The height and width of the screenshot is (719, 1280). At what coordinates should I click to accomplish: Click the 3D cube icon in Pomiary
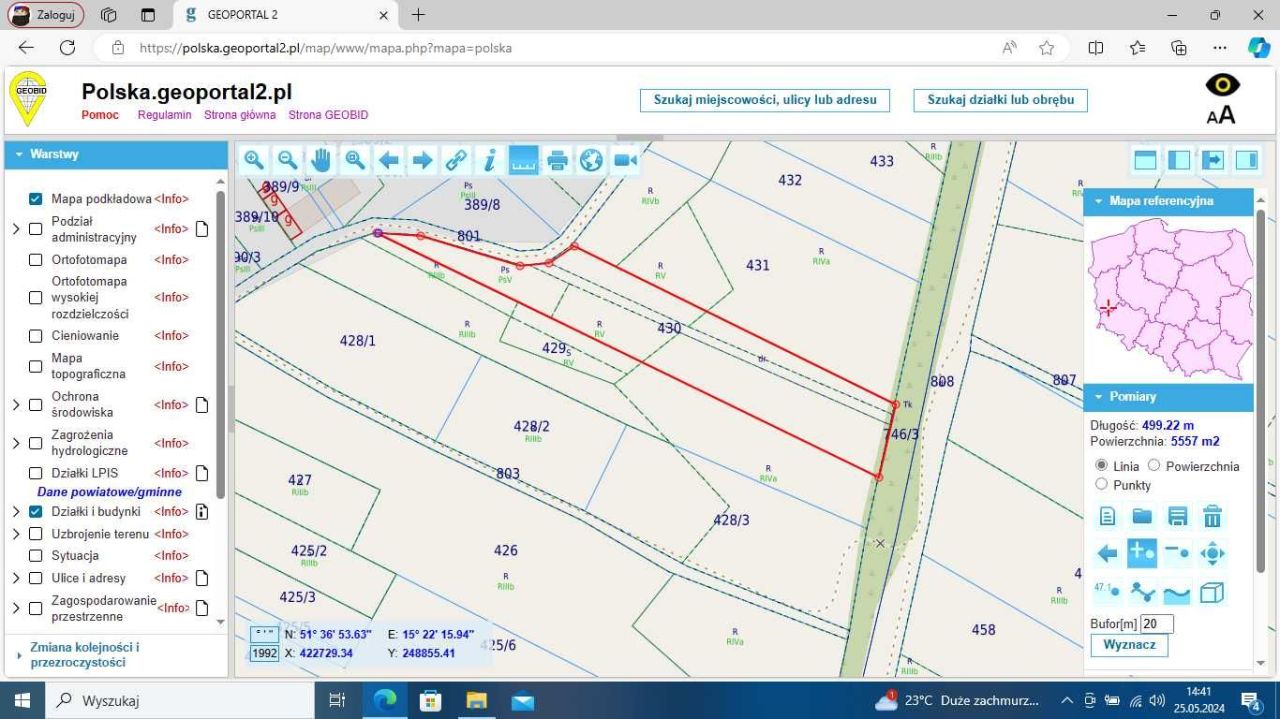tap(1211, 592)
